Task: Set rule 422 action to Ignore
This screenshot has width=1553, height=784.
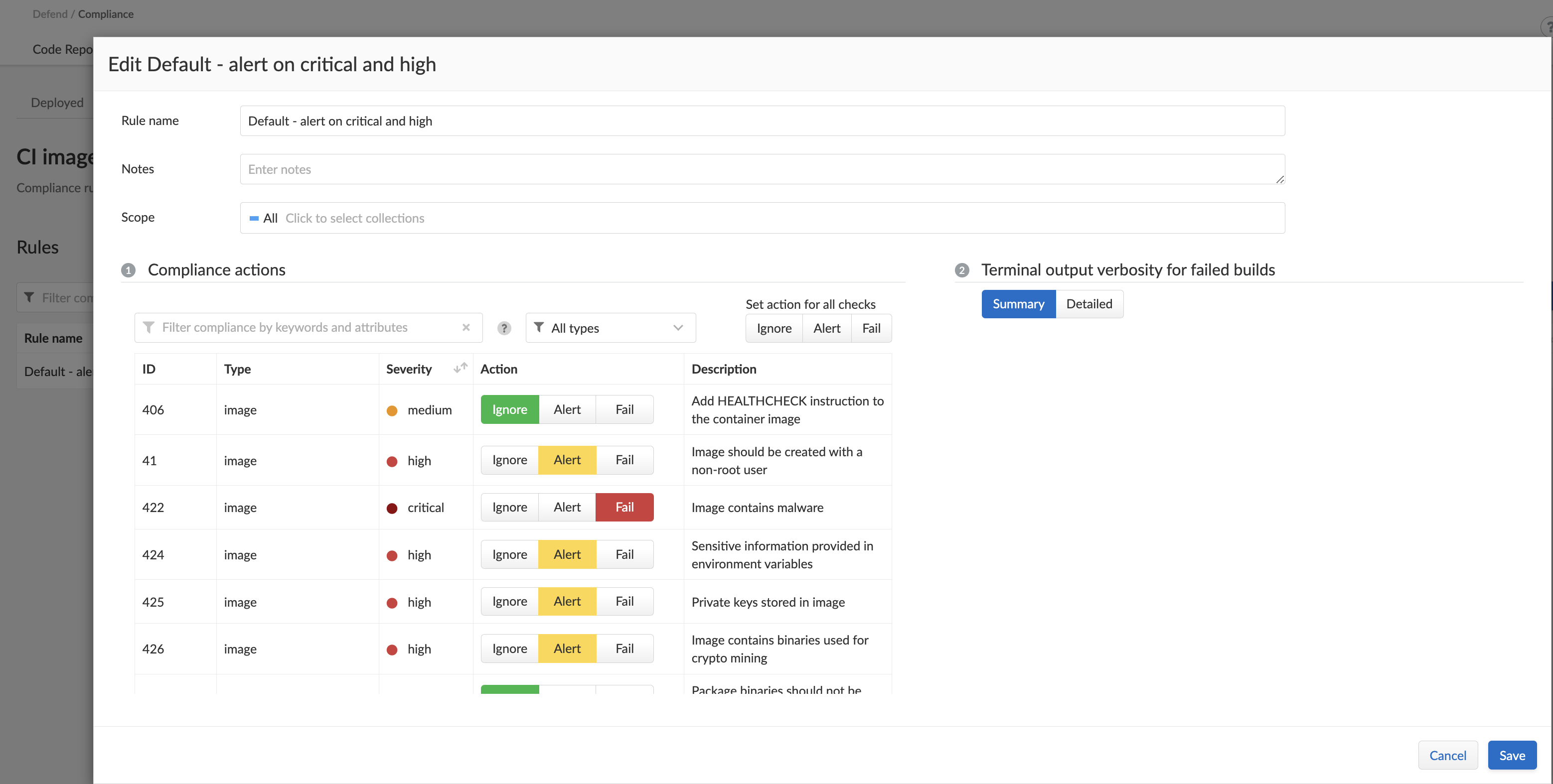Action: [509, 508]
